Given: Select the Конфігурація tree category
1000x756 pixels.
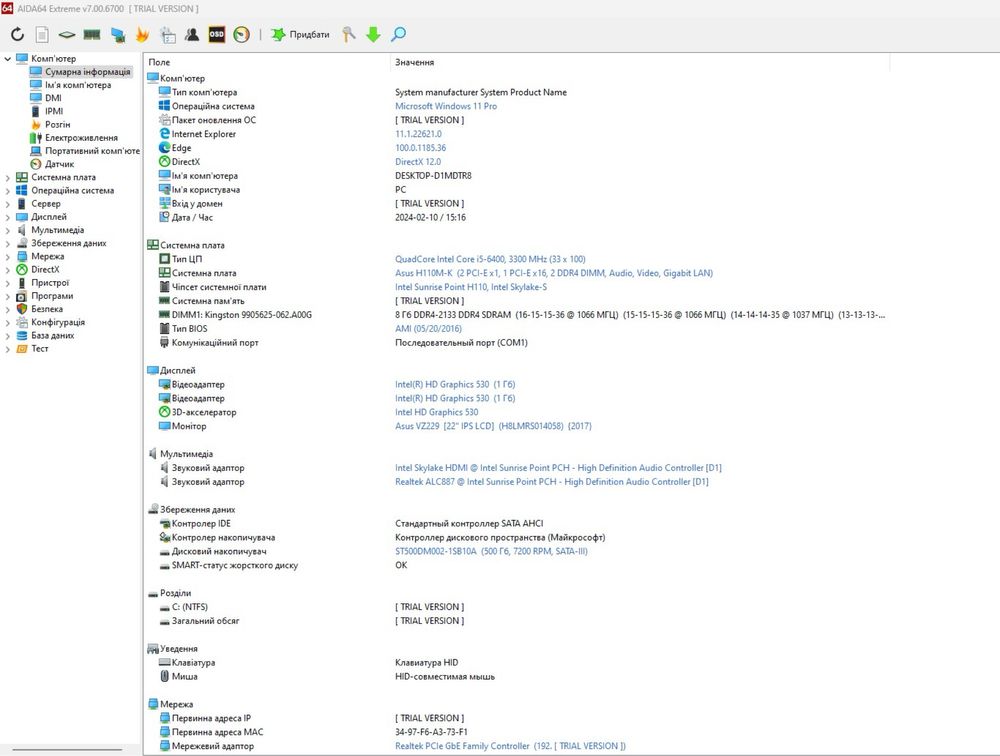Looking at the screenshot, I should tap(57, 322).
